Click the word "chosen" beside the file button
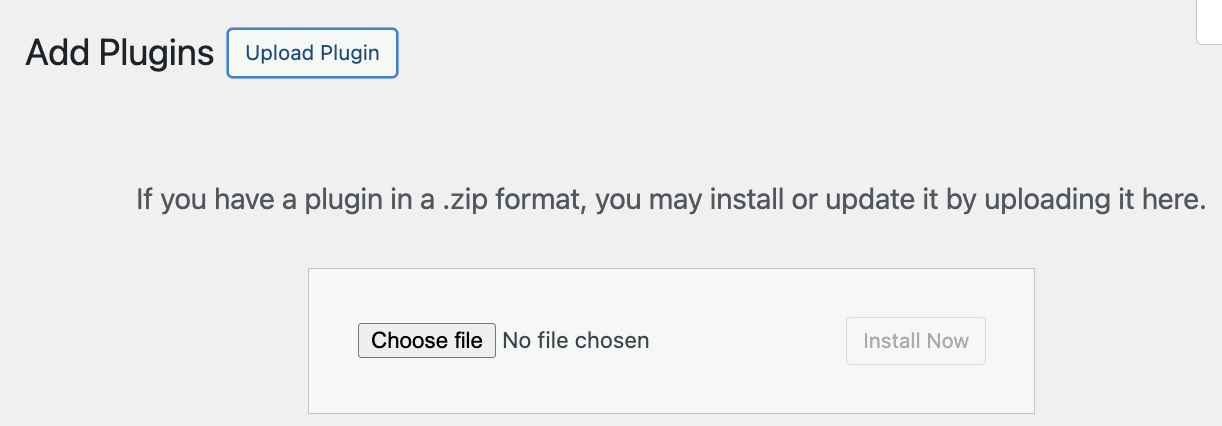Viewport: 1222px width, 426px height. pyautogui.click(x=611, y=341)
